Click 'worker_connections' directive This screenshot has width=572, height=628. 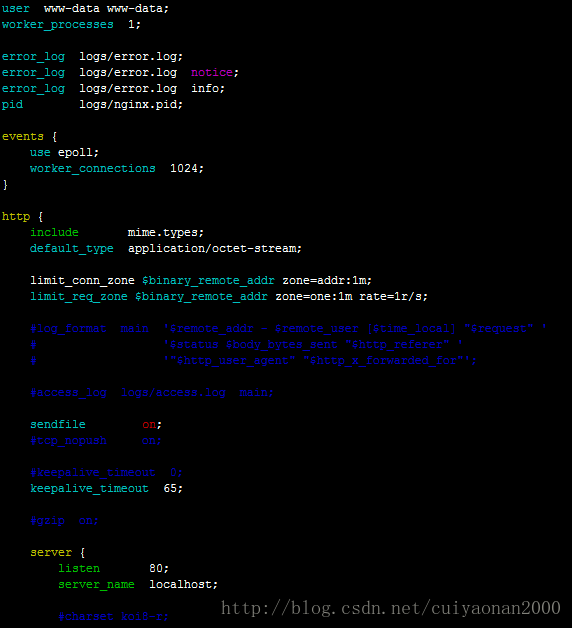tap(93, 169)
